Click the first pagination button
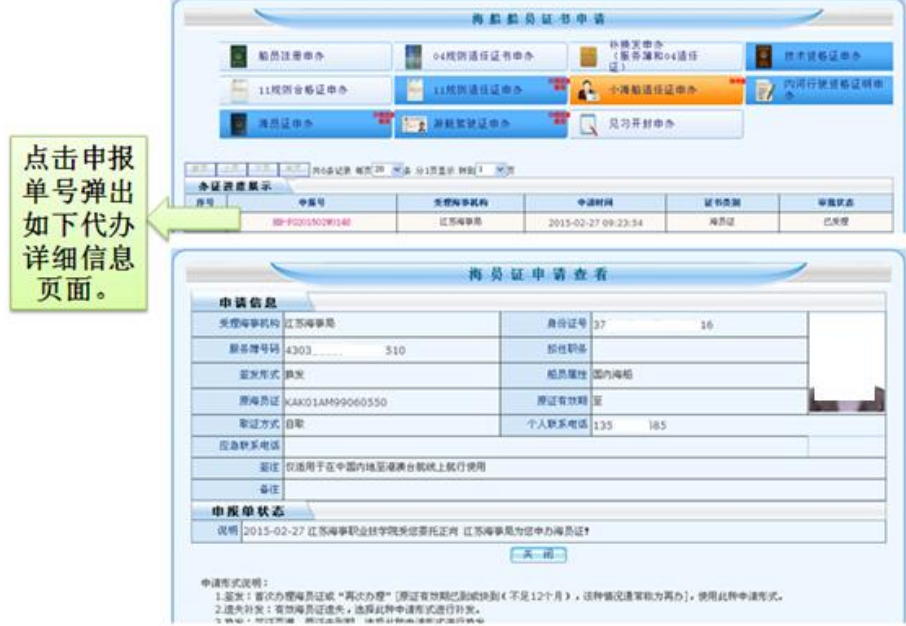 200,171
